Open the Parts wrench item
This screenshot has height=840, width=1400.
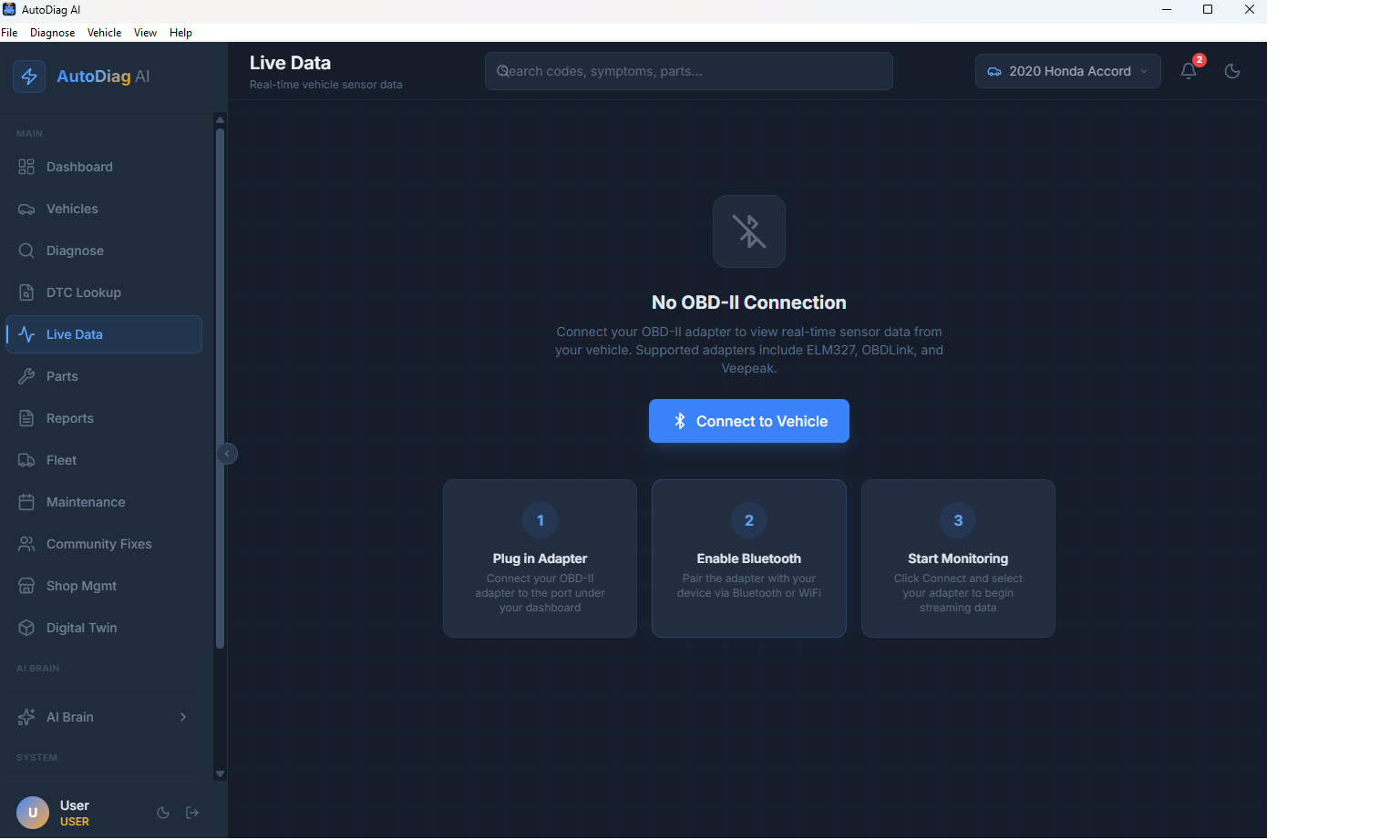[x=62, y=376]
